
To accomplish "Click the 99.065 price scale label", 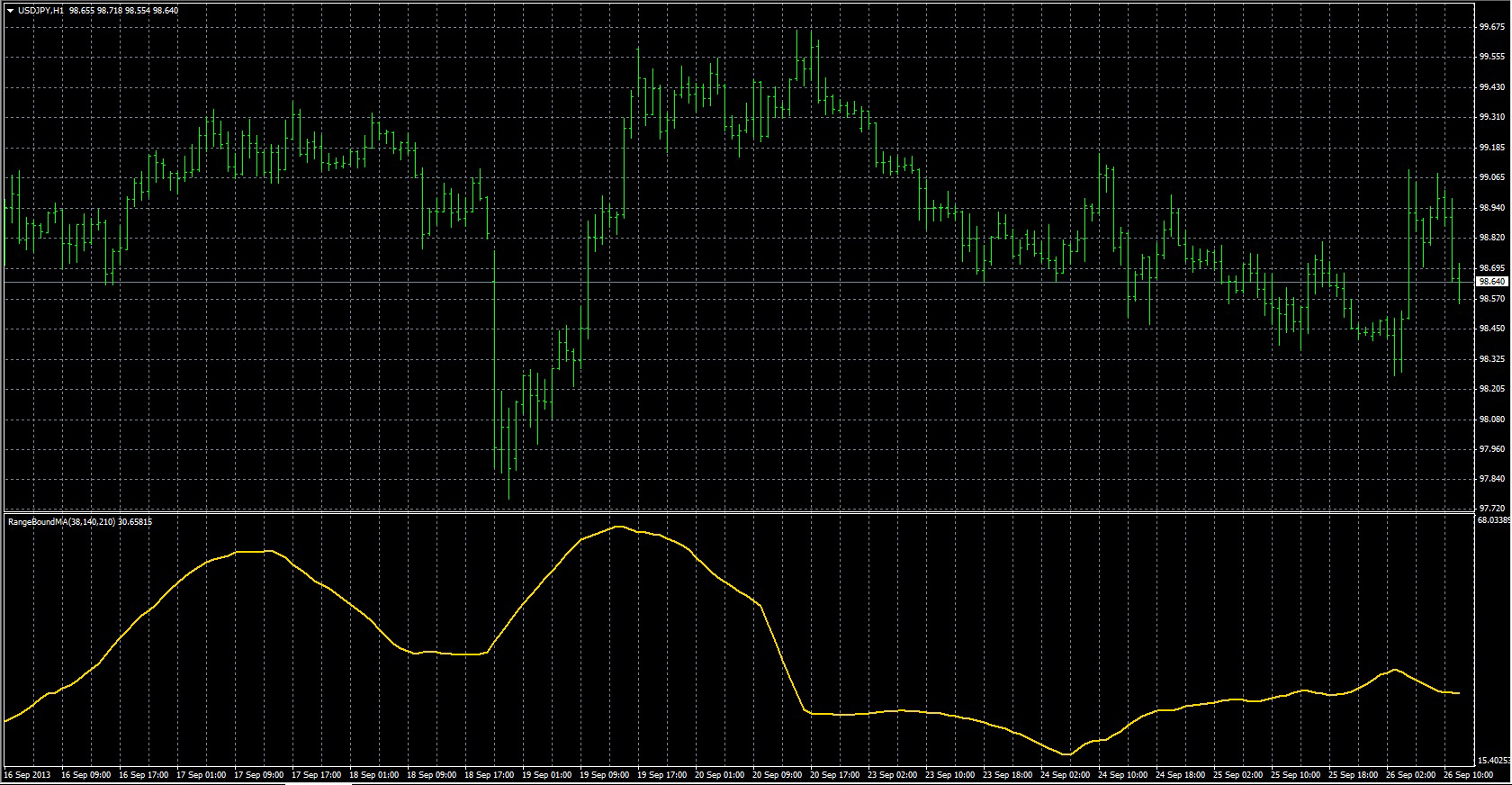I will click(1491, 177).
